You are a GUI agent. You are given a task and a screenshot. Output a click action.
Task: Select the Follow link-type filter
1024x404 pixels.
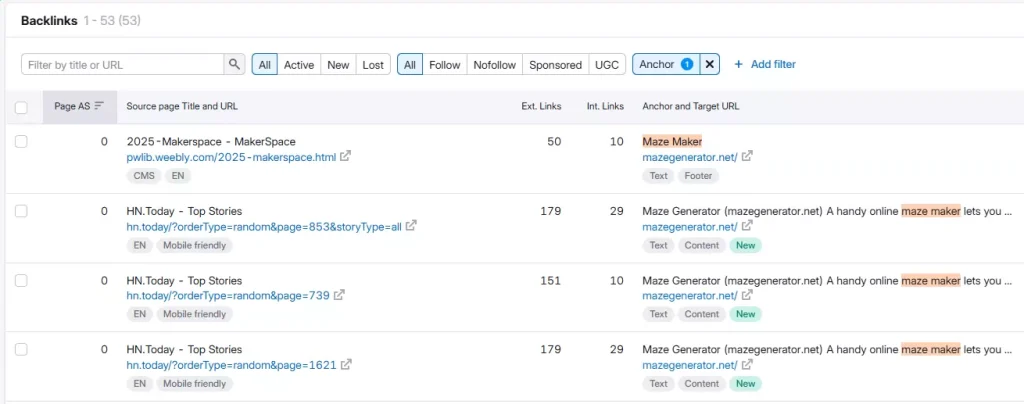445,65
